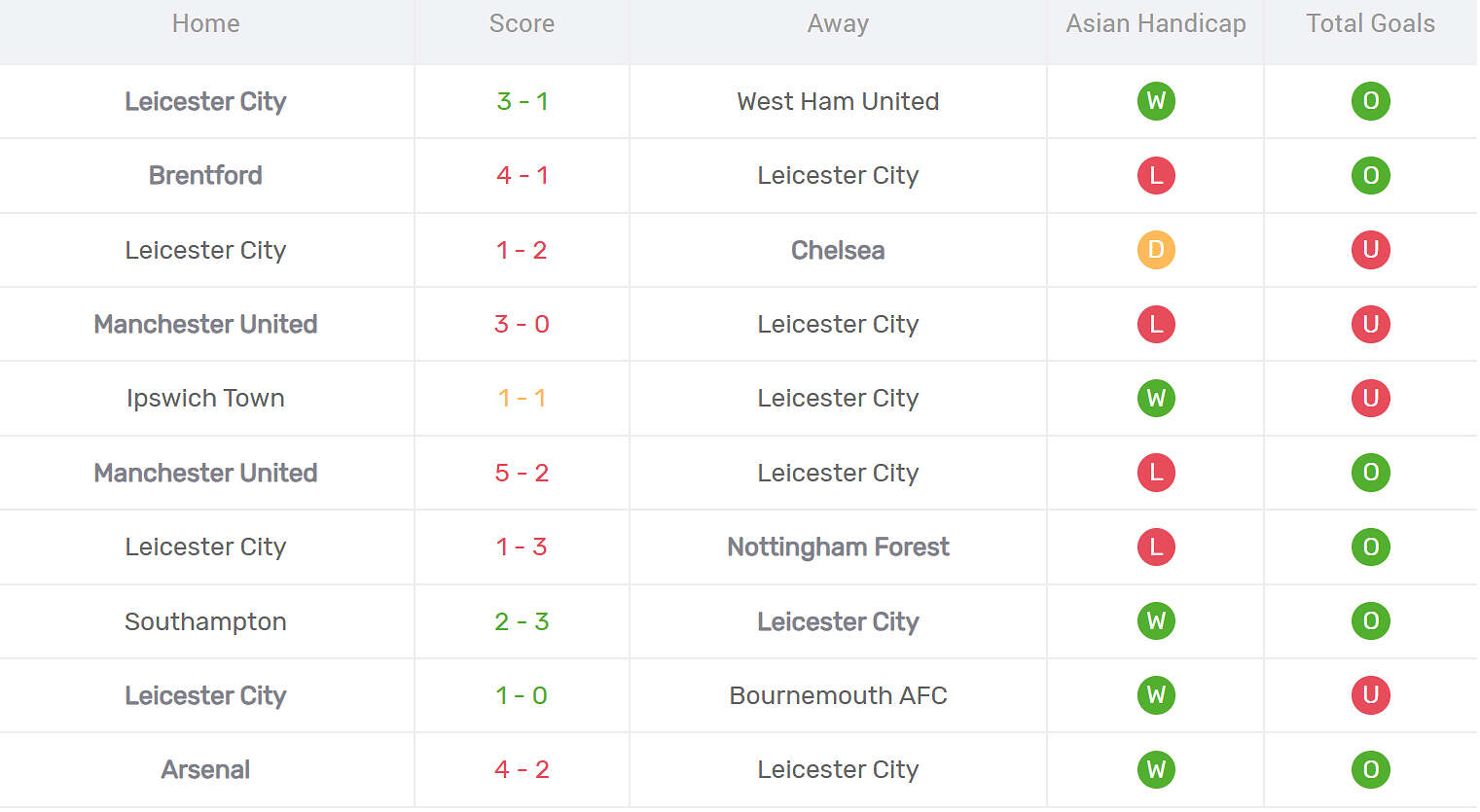Click the green O badge in Arsenal row

[1370, 770]
